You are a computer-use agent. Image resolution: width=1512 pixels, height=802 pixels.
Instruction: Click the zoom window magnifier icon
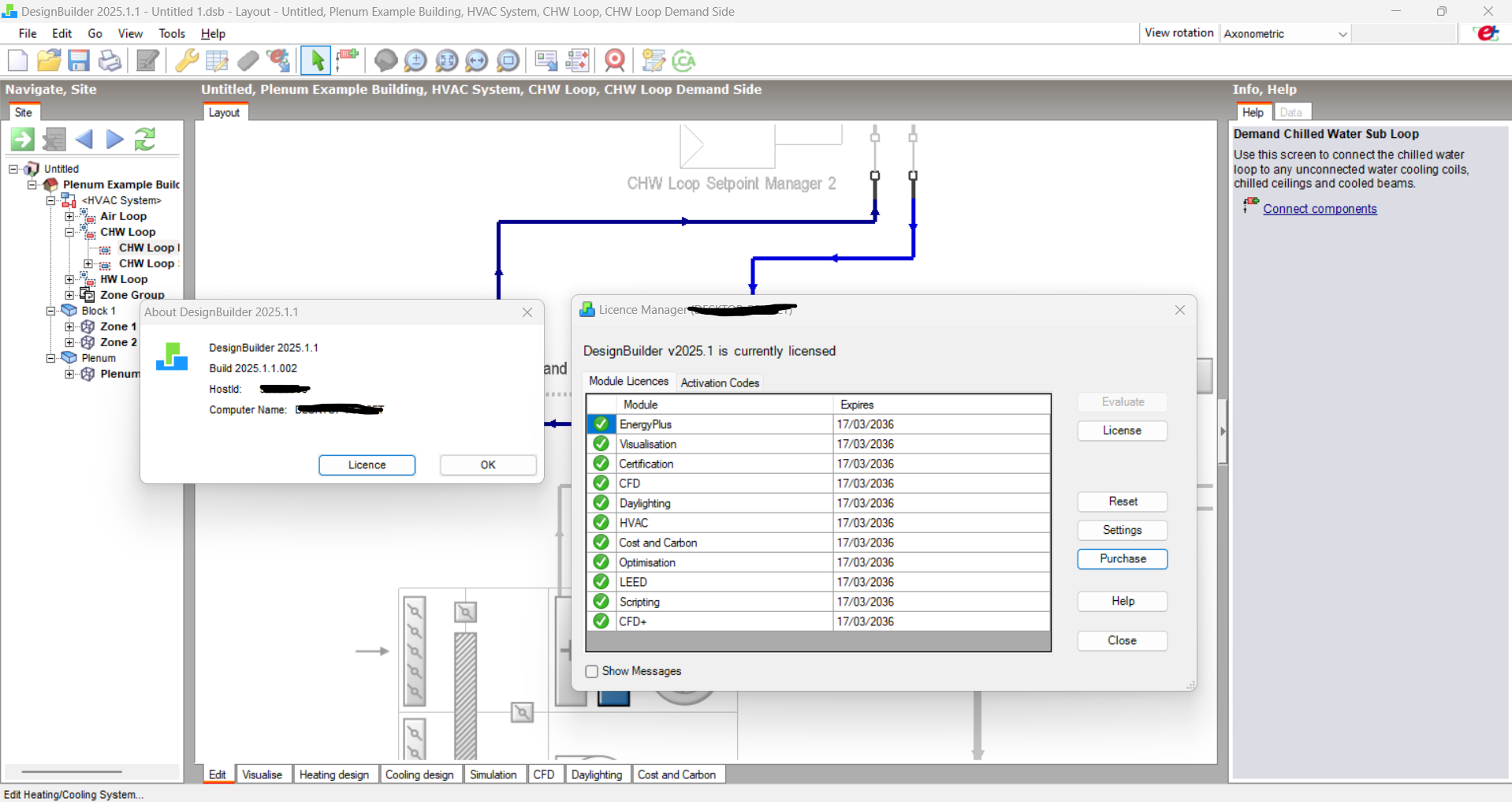coord(508,61)
